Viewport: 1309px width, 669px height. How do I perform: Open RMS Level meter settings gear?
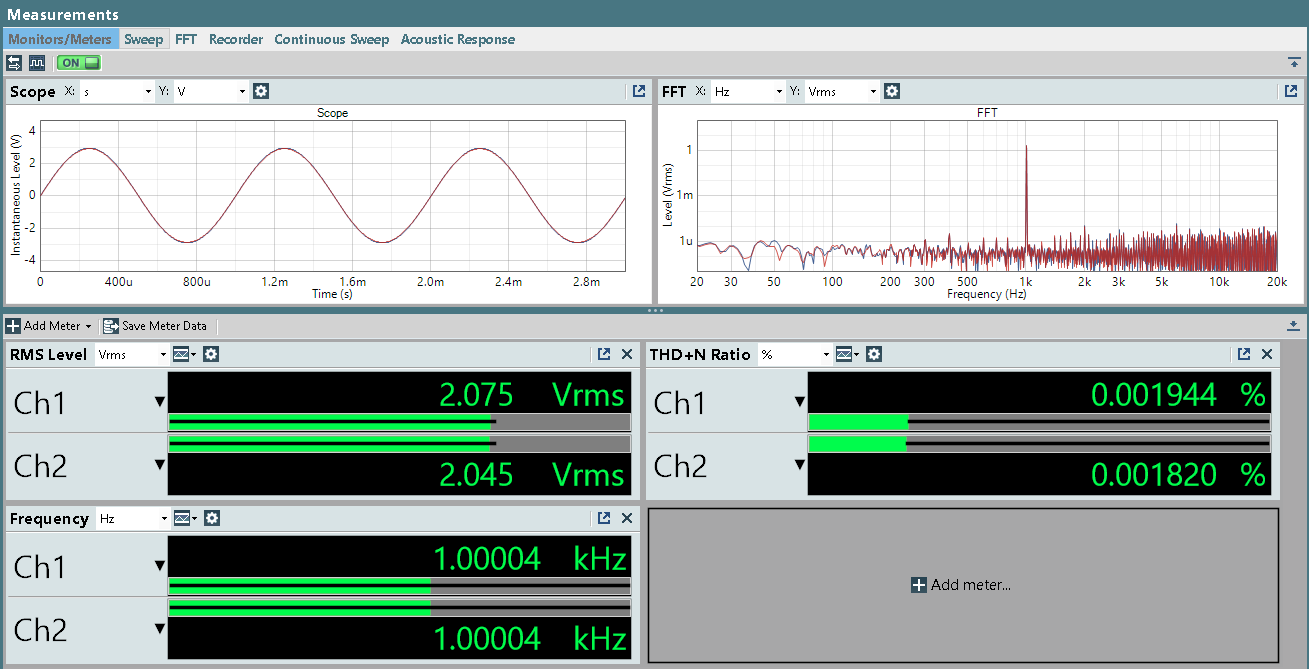click(211, 354)
